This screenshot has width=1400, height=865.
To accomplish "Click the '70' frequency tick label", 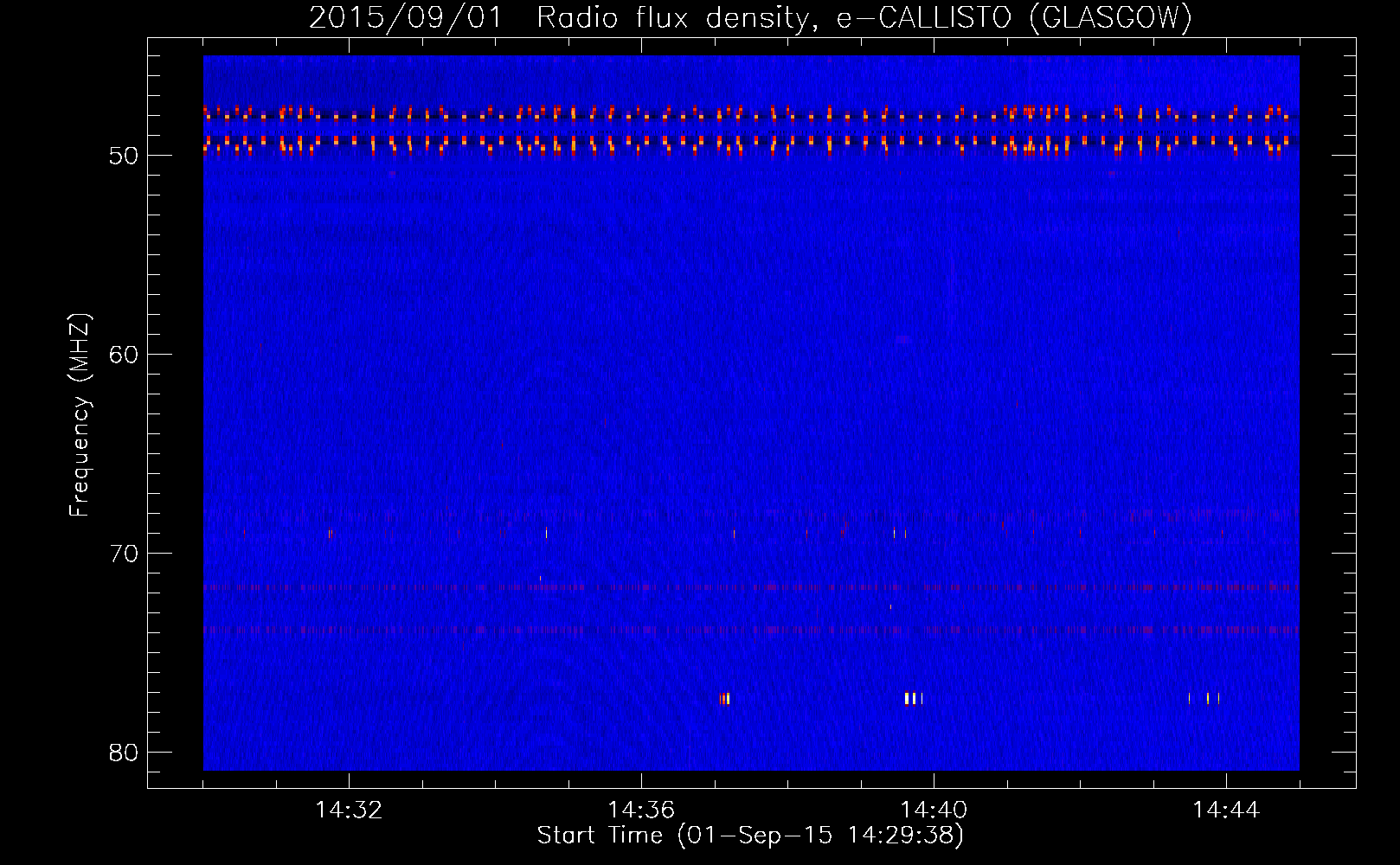I will coord(124,554).
